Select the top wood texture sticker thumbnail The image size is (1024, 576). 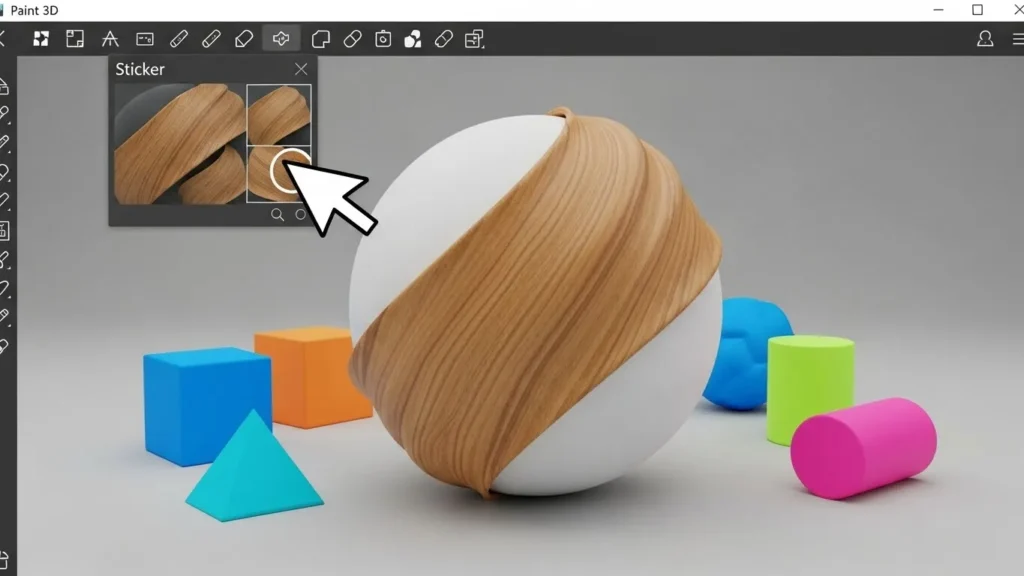point(278,113)
